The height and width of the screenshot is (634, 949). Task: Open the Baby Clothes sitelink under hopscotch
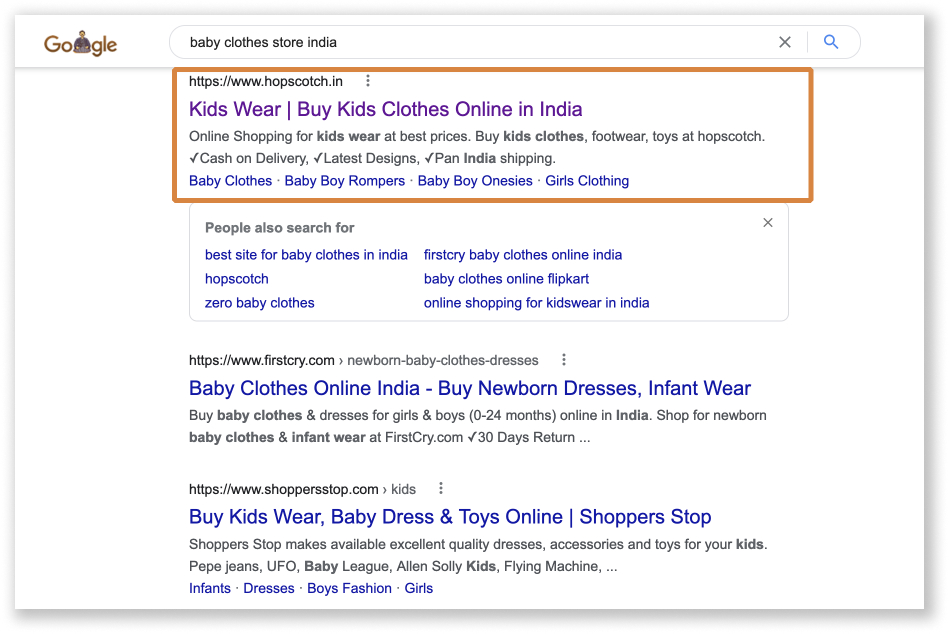click(231, 181)
